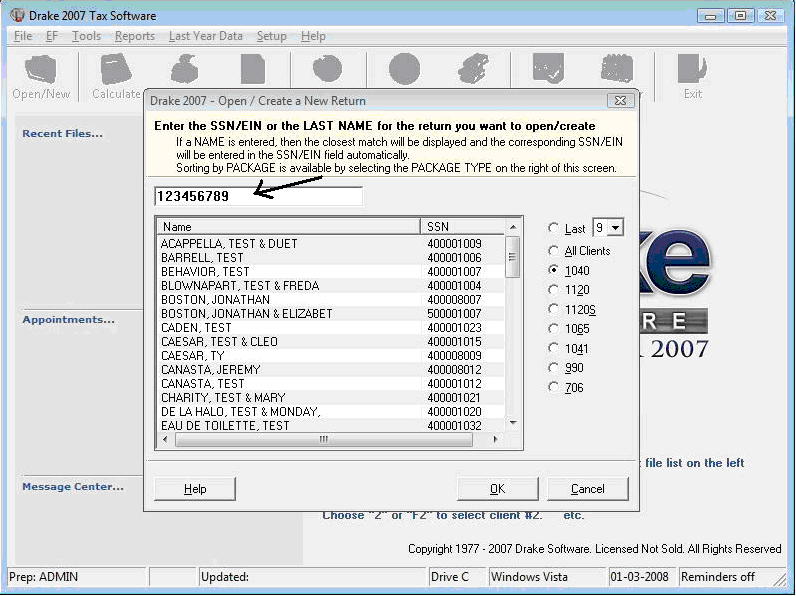The image size is (796, 596).
Task: Open the Last count dropdown arrow
Action: click(x=615, y=228)
